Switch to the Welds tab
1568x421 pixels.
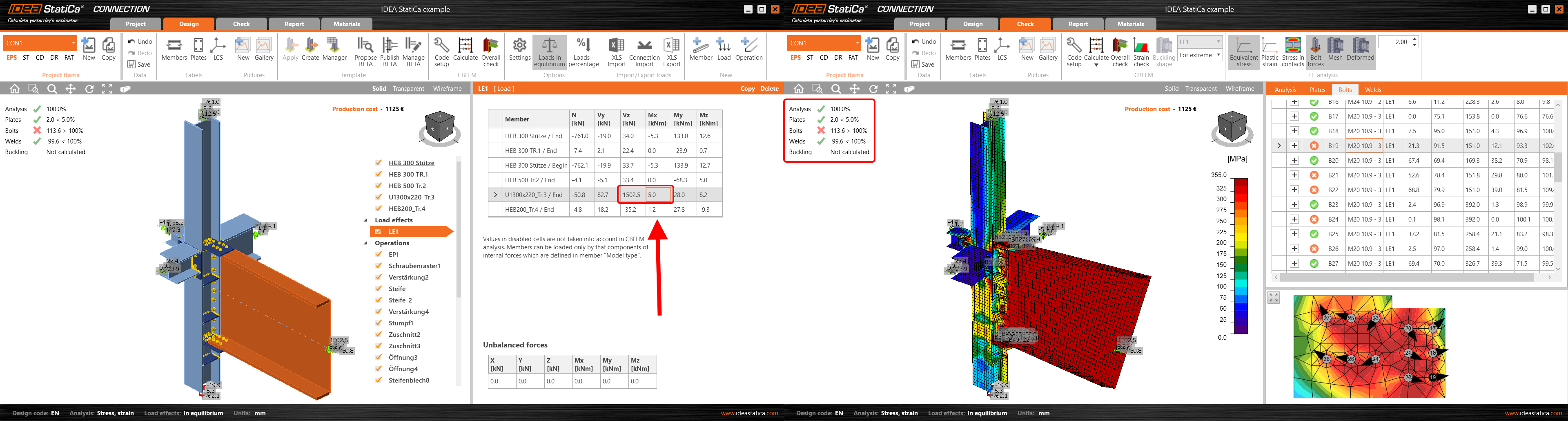coord(1372,90)
